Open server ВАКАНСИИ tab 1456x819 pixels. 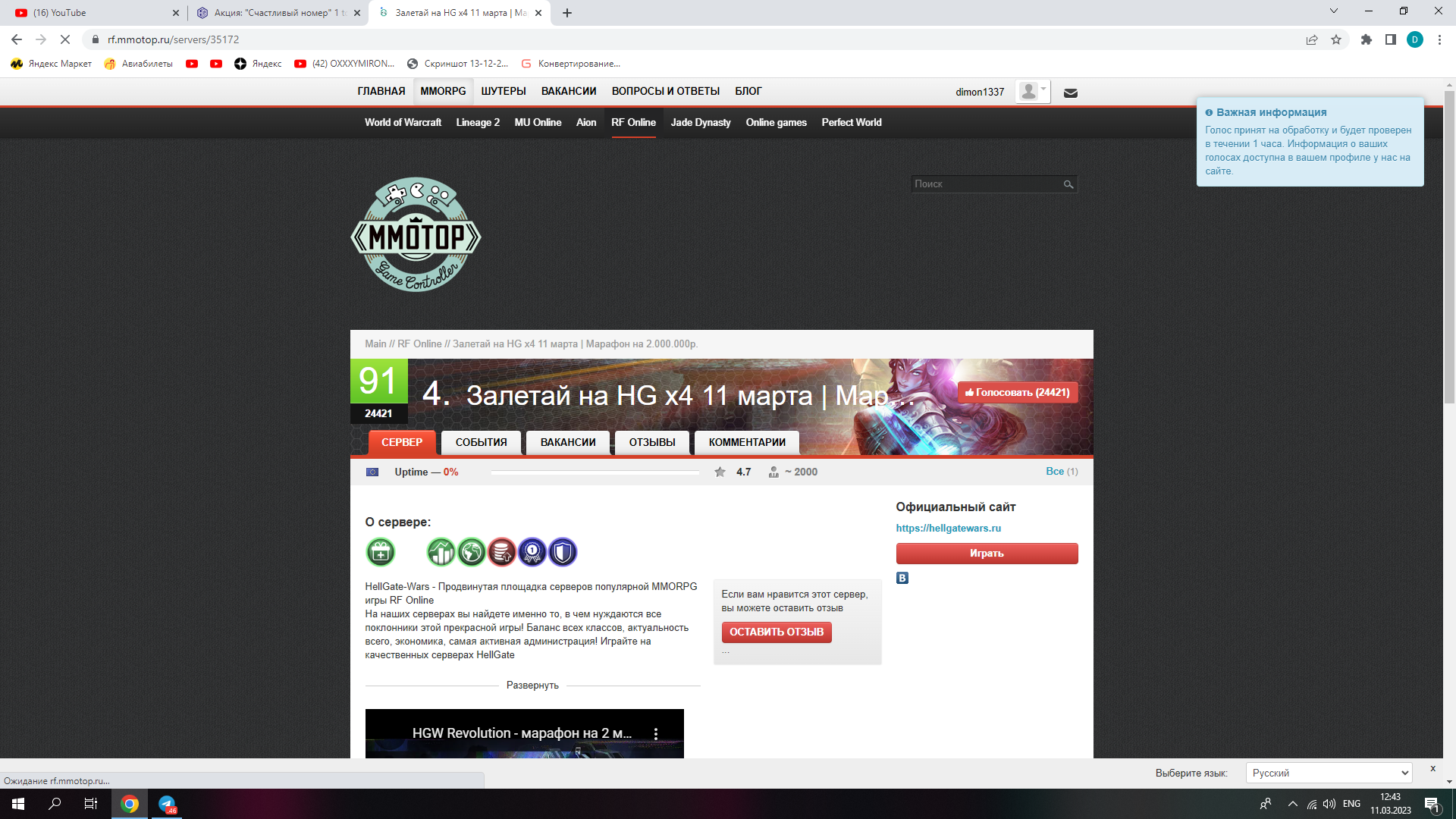(568, 442)
